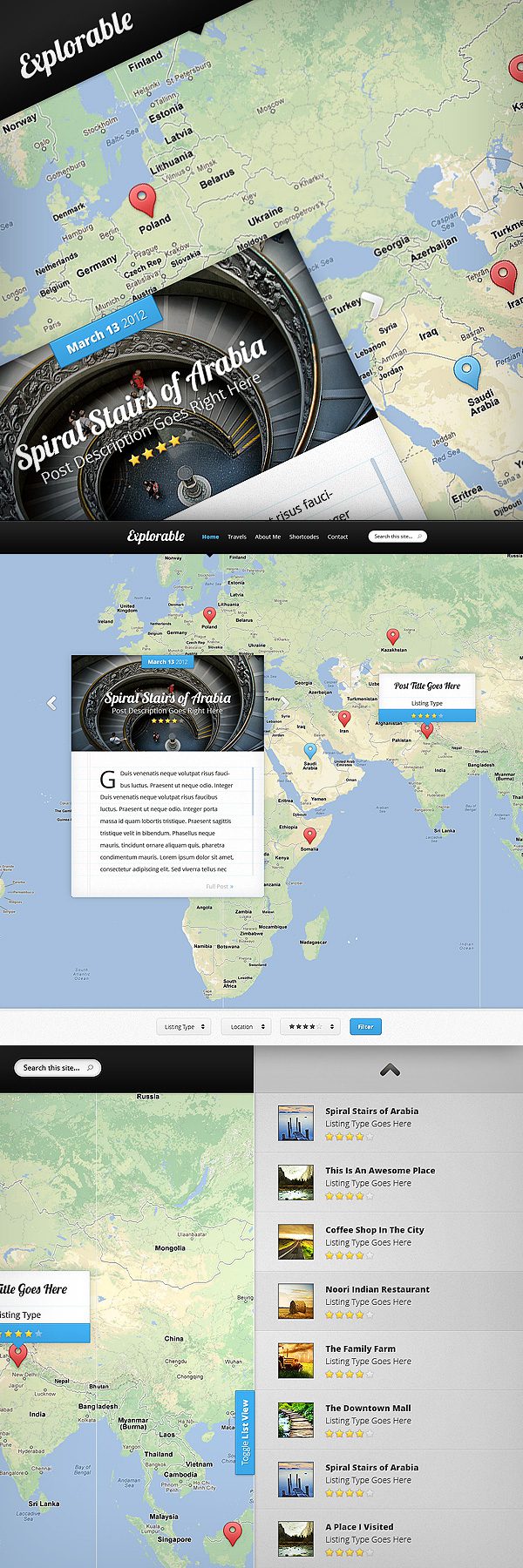The image size is (523, 1568).
Task: Select the Poland red pin on the full-width middle map
Action: point(209,615)
